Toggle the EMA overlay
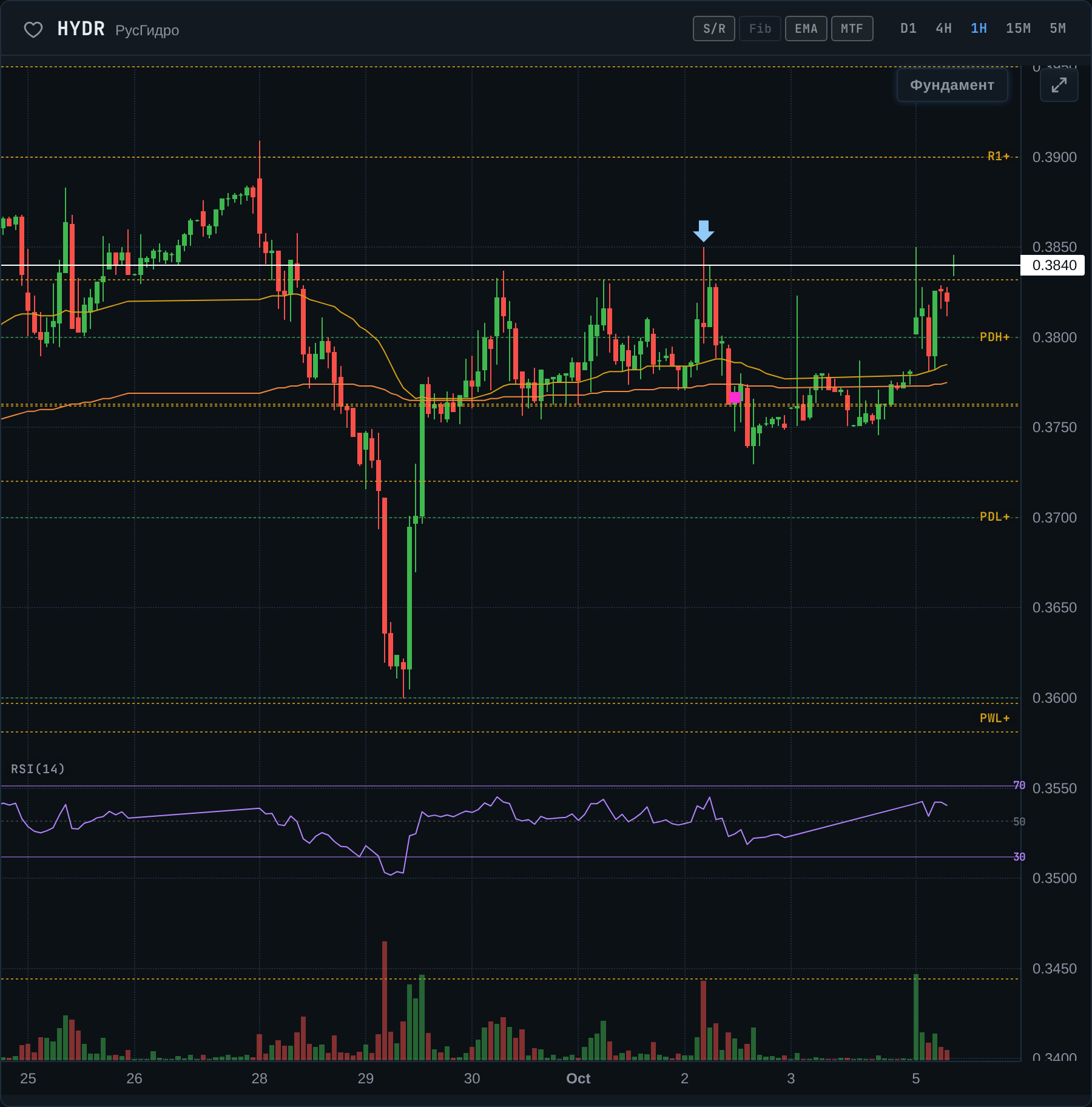The width and height of the screenshot is (1092, 1107). pos(806,29)
